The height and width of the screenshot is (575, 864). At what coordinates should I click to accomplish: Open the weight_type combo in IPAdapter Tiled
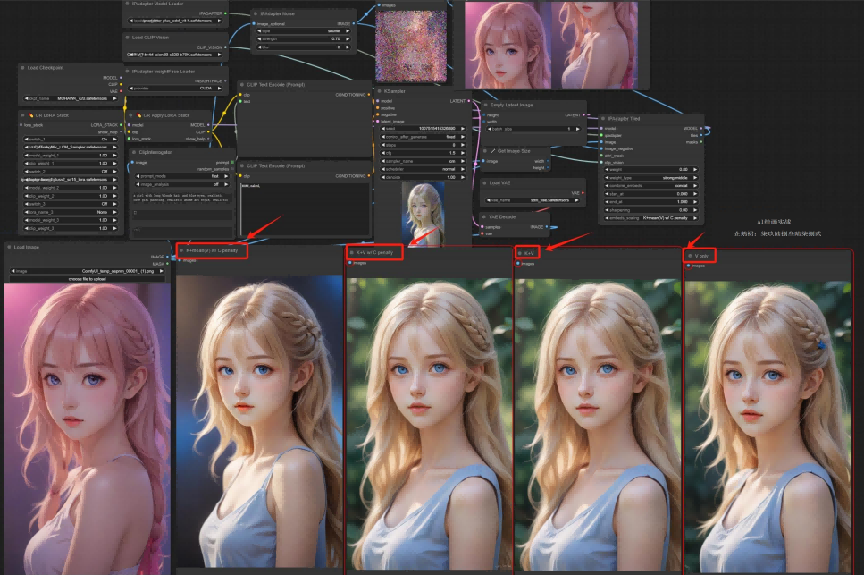[651, 178]
